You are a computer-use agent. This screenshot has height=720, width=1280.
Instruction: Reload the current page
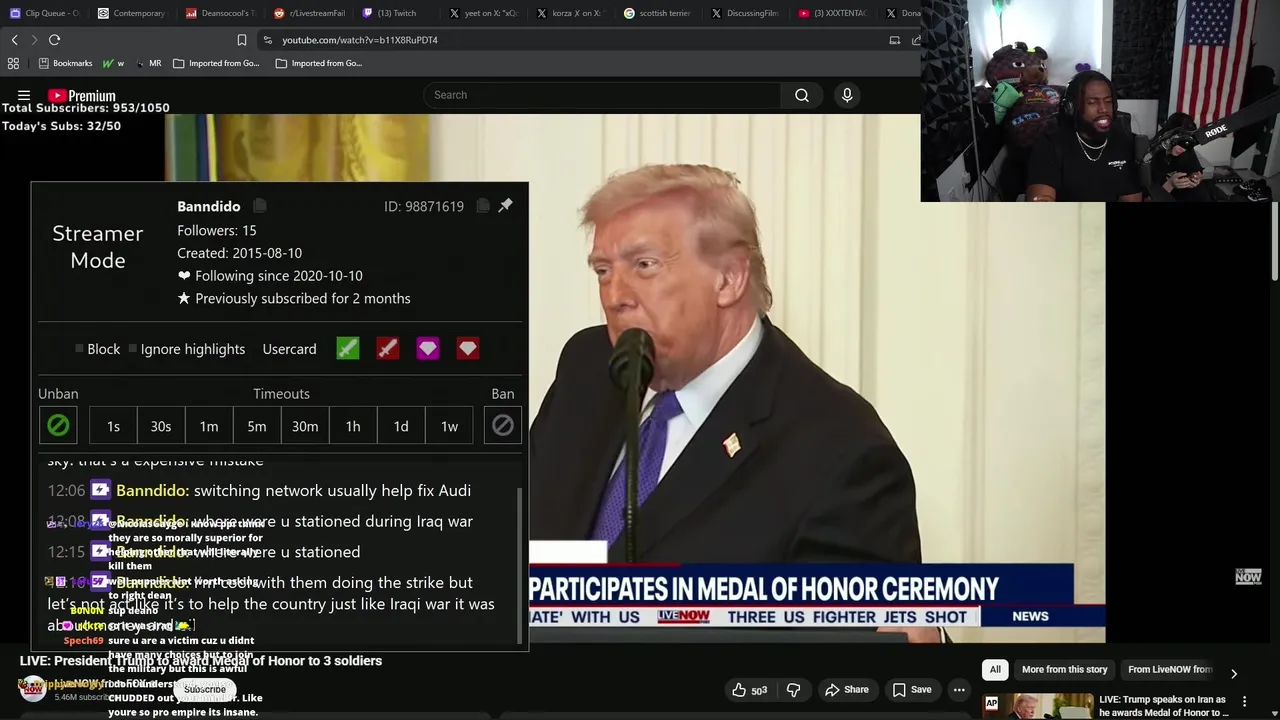click(54, 40)
